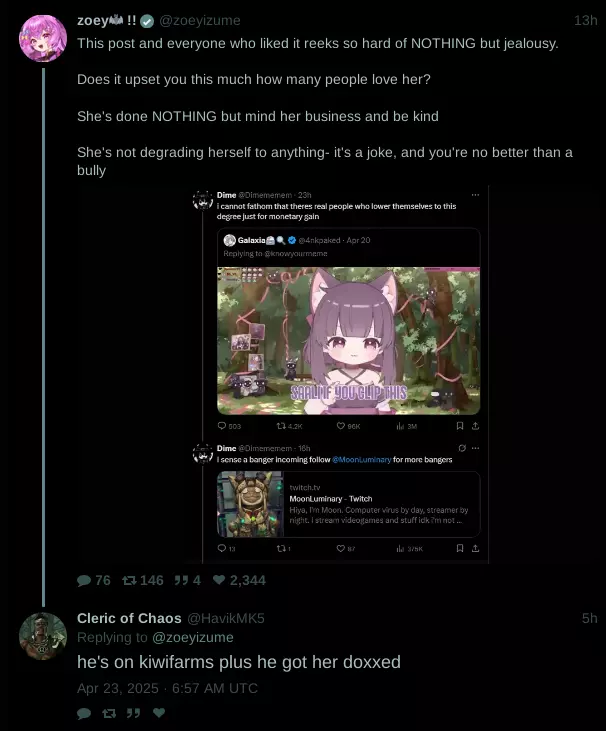Click the Cleric of Chaos display name

pyautogui.click(x=129, y=618)
